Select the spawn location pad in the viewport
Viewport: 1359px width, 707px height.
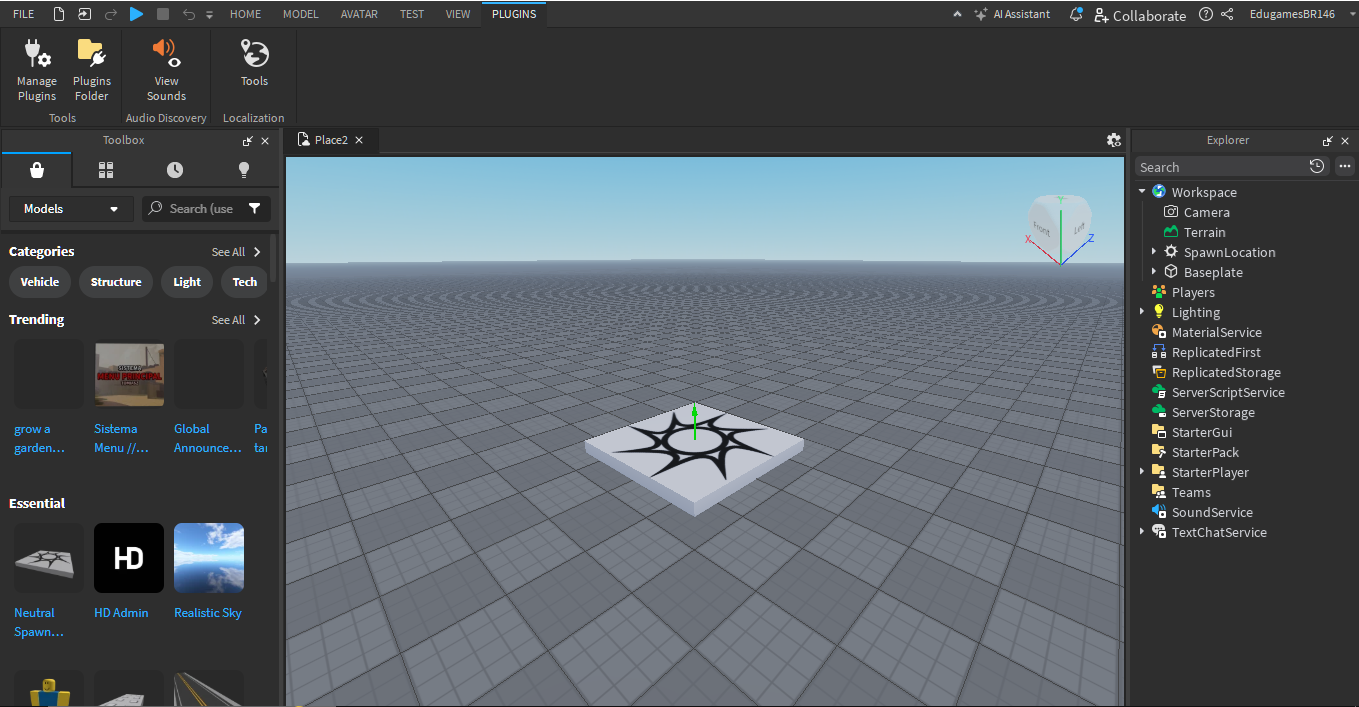tap(694, 458)
